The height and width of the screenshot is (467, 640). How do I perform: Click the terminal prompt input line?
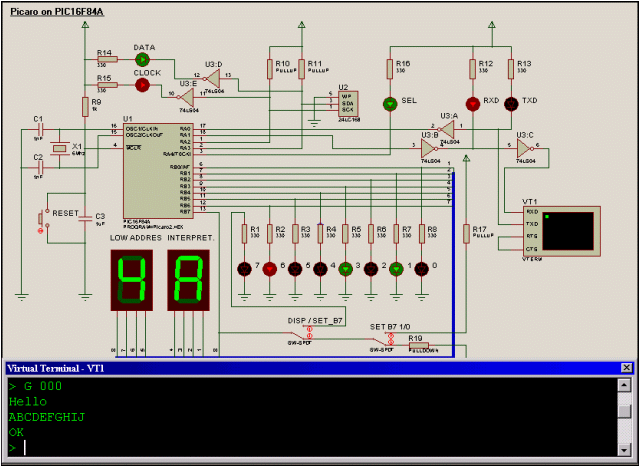pyautogui.click(x=312, y=448)
